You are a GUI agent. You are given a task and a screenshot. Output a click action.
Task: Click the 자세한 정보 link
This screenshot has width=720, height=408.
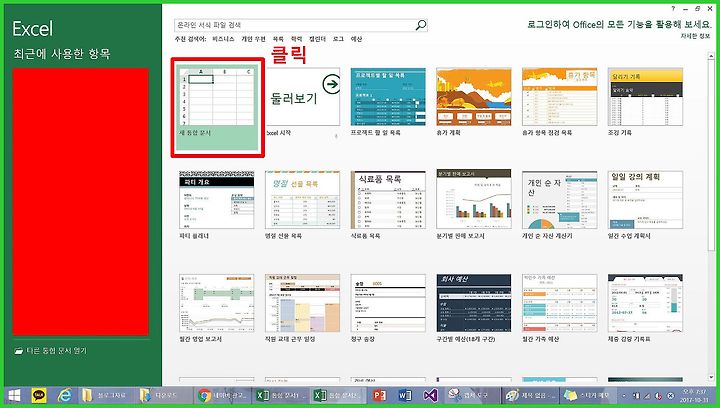(x=696, y=36)
